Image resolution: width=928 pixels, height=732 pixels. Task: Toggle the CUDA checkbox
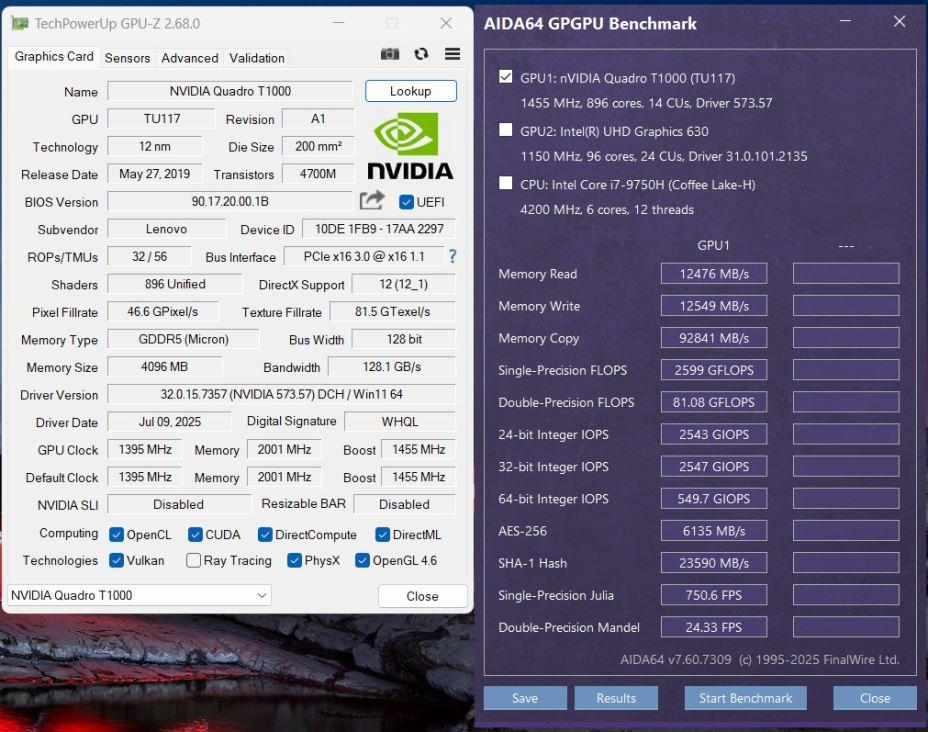(x=195, y=534)
